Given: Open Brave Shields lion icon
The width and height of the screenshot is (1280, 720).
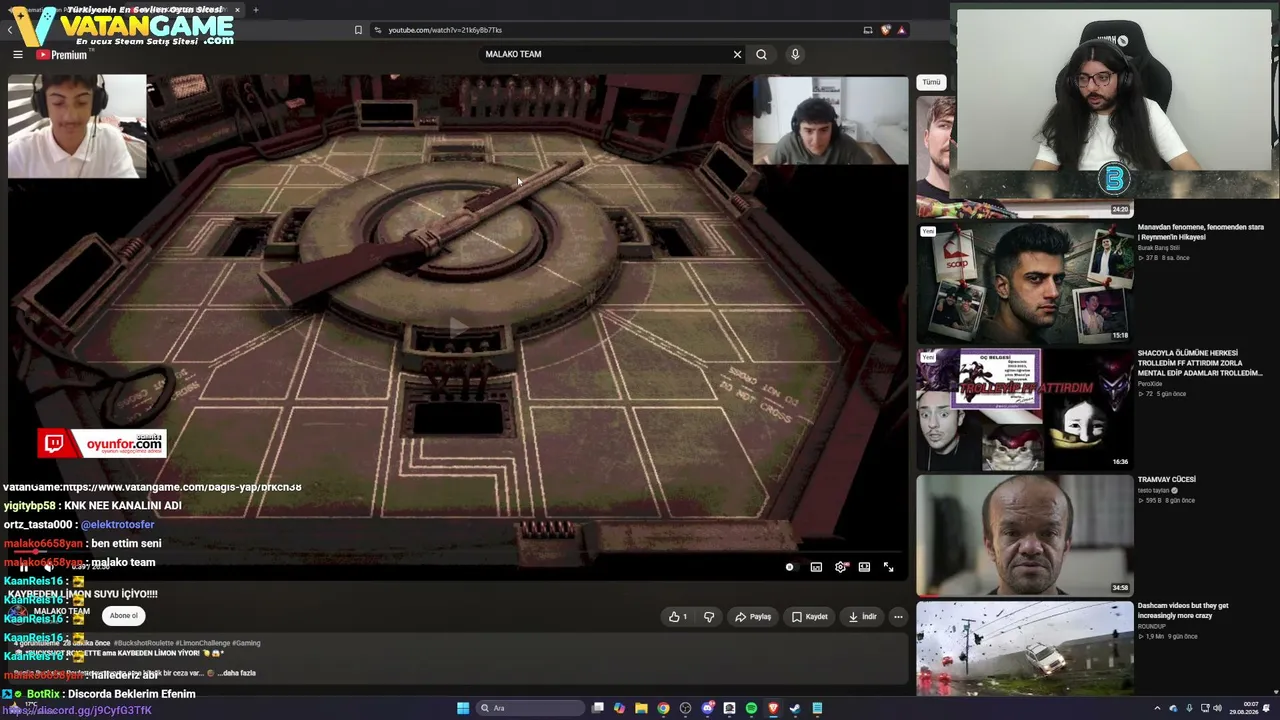Looking at the screenshot, I should pos(885,30).
